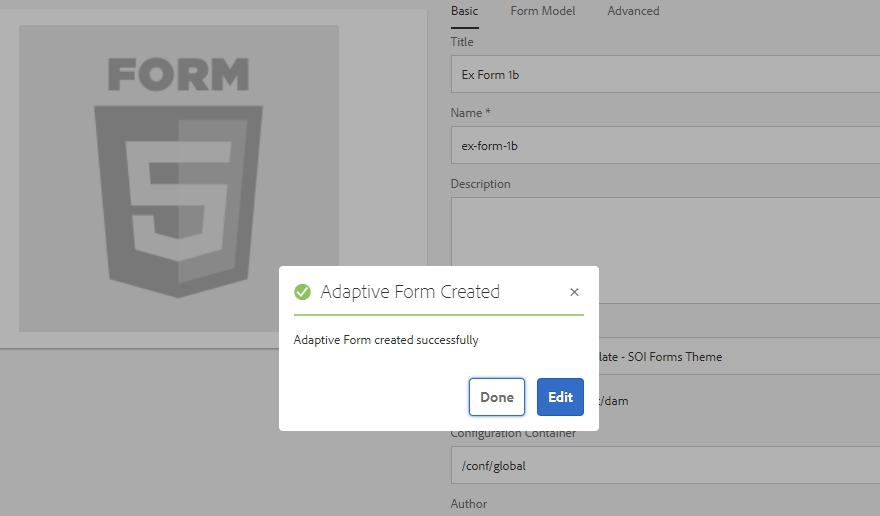Click the HTML5 FORM thumbnail image
Image resolution: width=880 pixels, height=516 pixels.
pyautogui.click(x=178, y=178)
